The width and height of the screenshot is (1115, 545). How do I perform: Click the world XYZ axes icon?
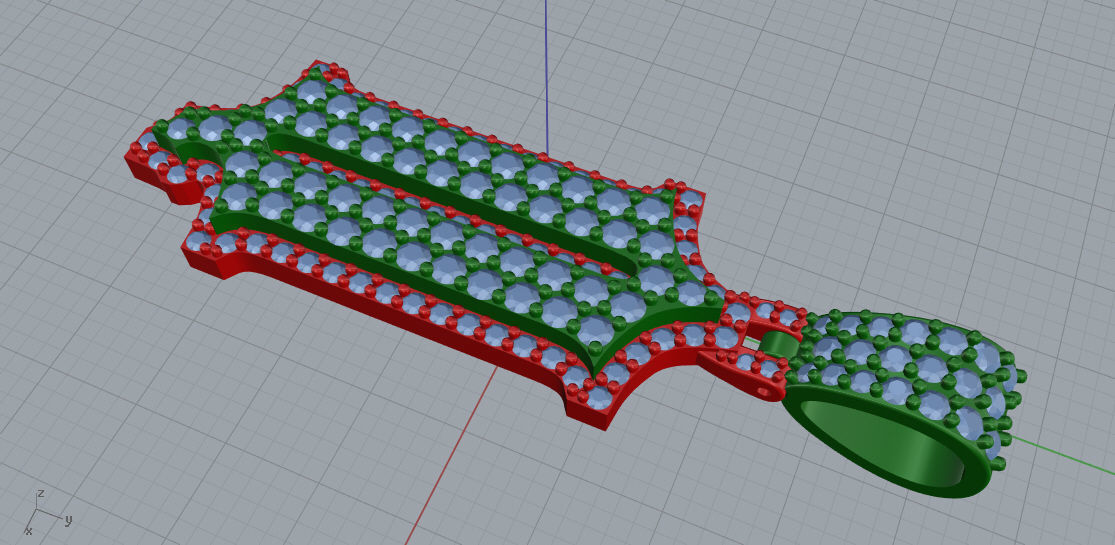coord(47,512)
